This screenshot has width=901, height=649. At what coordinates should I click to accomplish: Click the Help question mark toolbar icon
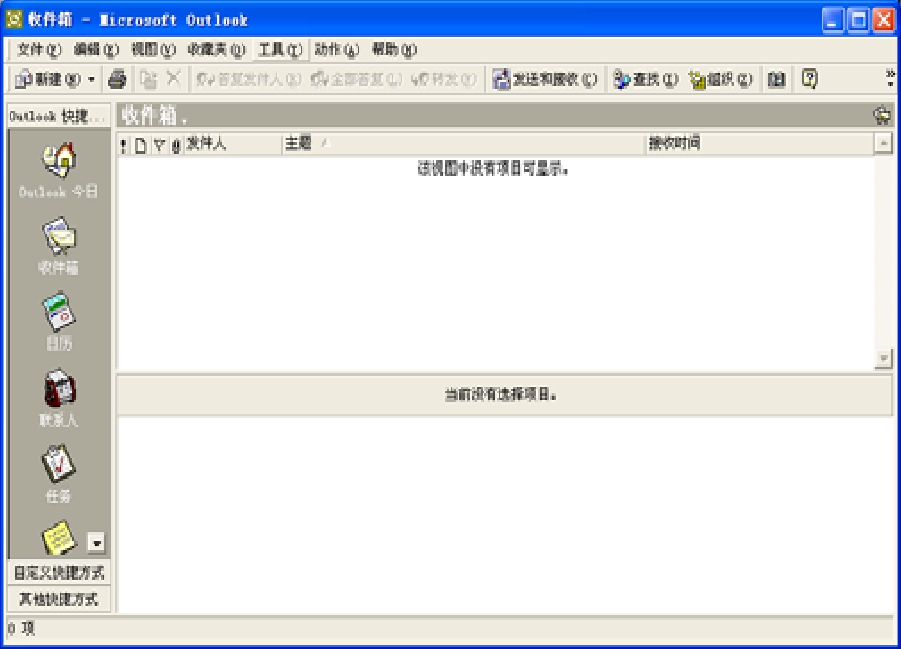(810, 78)
